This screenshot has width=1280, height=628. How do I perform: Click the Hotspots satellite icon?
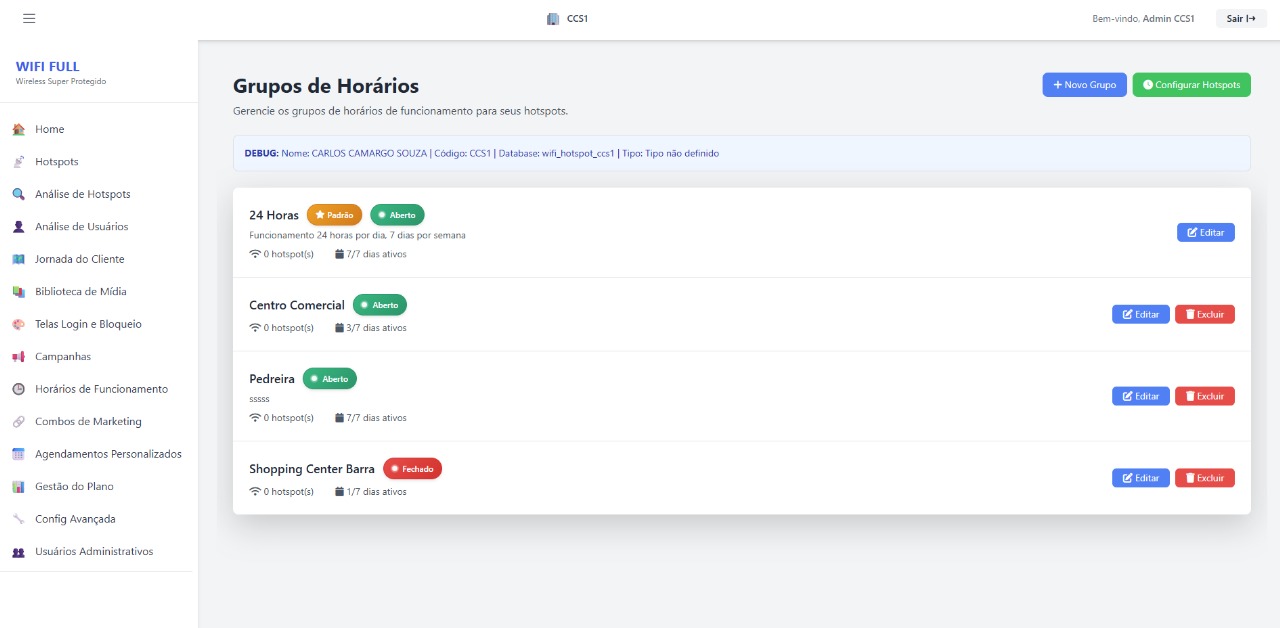(18, 162)
